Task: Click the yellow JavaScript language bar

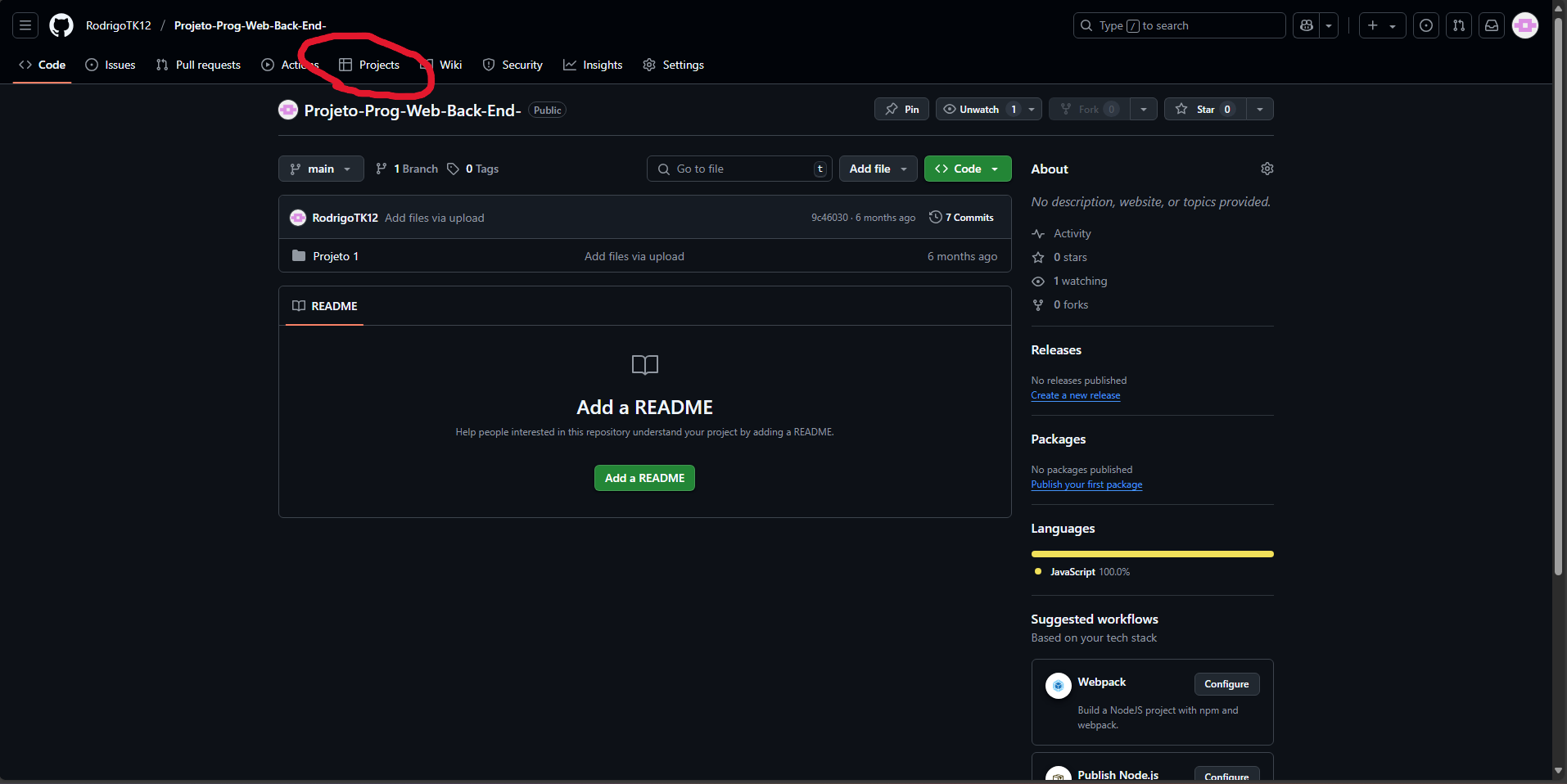Action: (x=1153, y=554)
